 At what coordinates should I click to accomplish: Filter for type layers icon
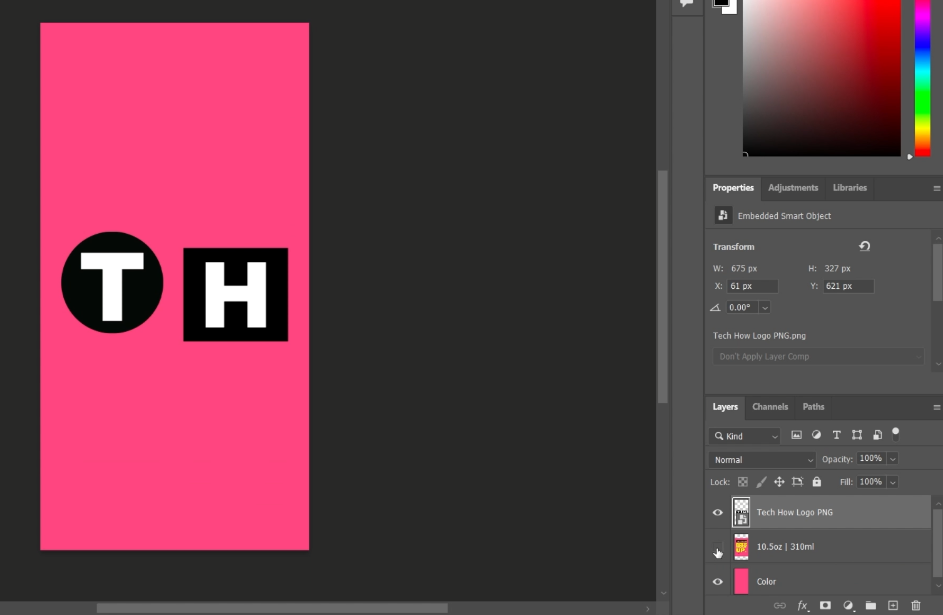tap(837, 435)
